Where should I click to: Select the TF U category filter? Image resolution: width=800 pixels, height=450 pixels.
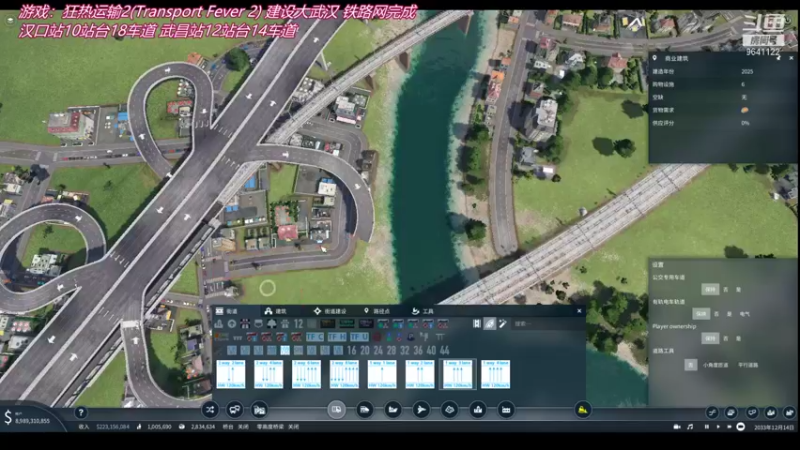point(359,337)
